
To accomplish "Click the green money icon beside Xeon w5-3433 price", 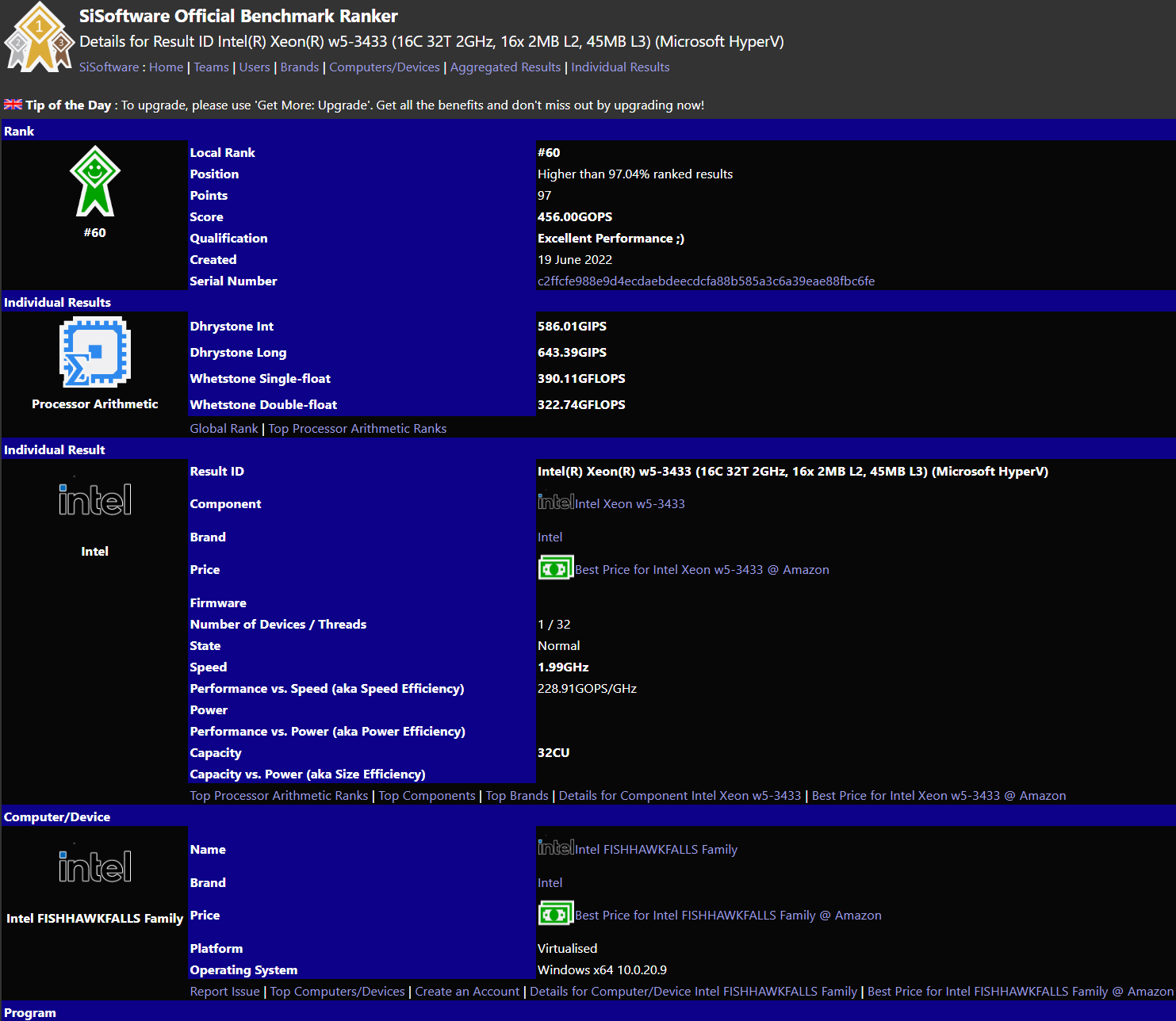I will click(x=555, y=568).
